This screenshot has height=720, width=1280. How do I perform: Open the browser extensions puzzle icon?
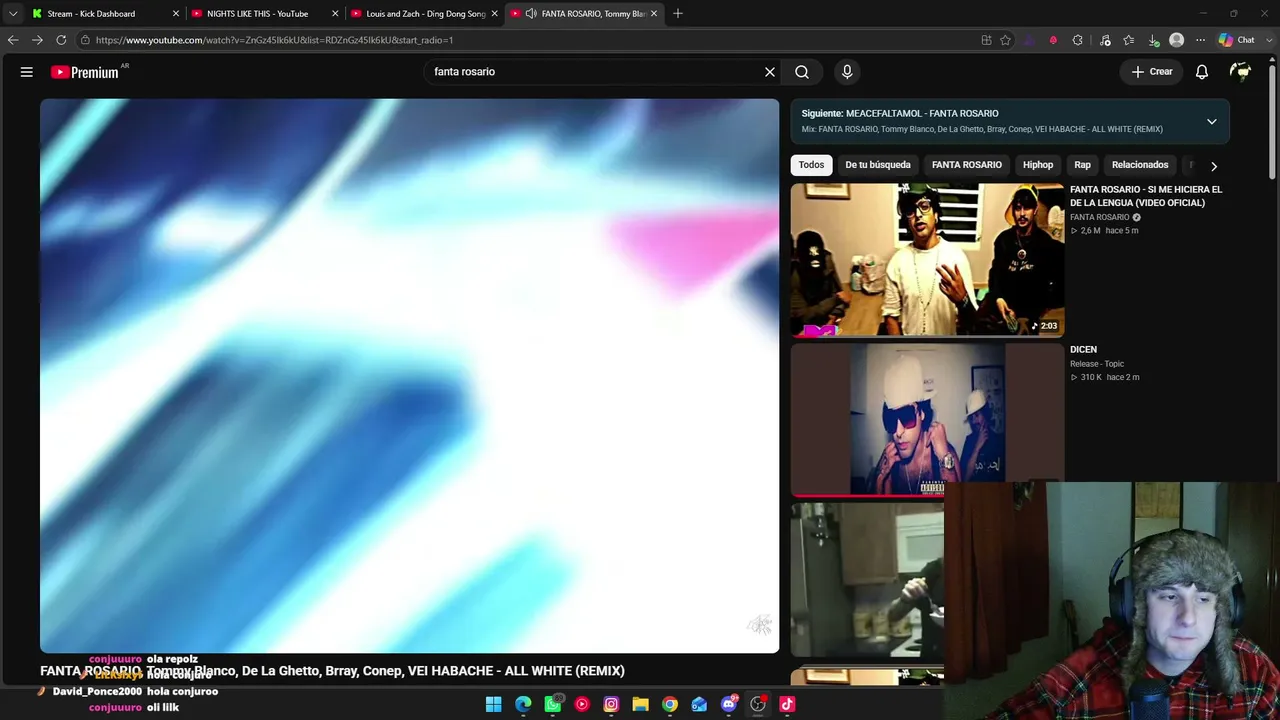coord(1077,40)
